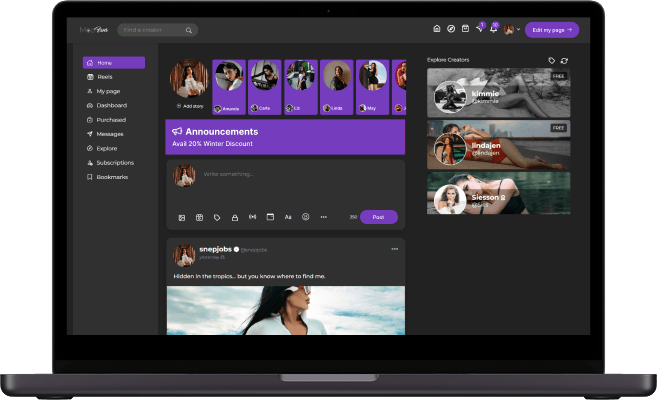Open the Siesson creator card
The height and width of the screenshot is (401, 657).
(499, 193)
